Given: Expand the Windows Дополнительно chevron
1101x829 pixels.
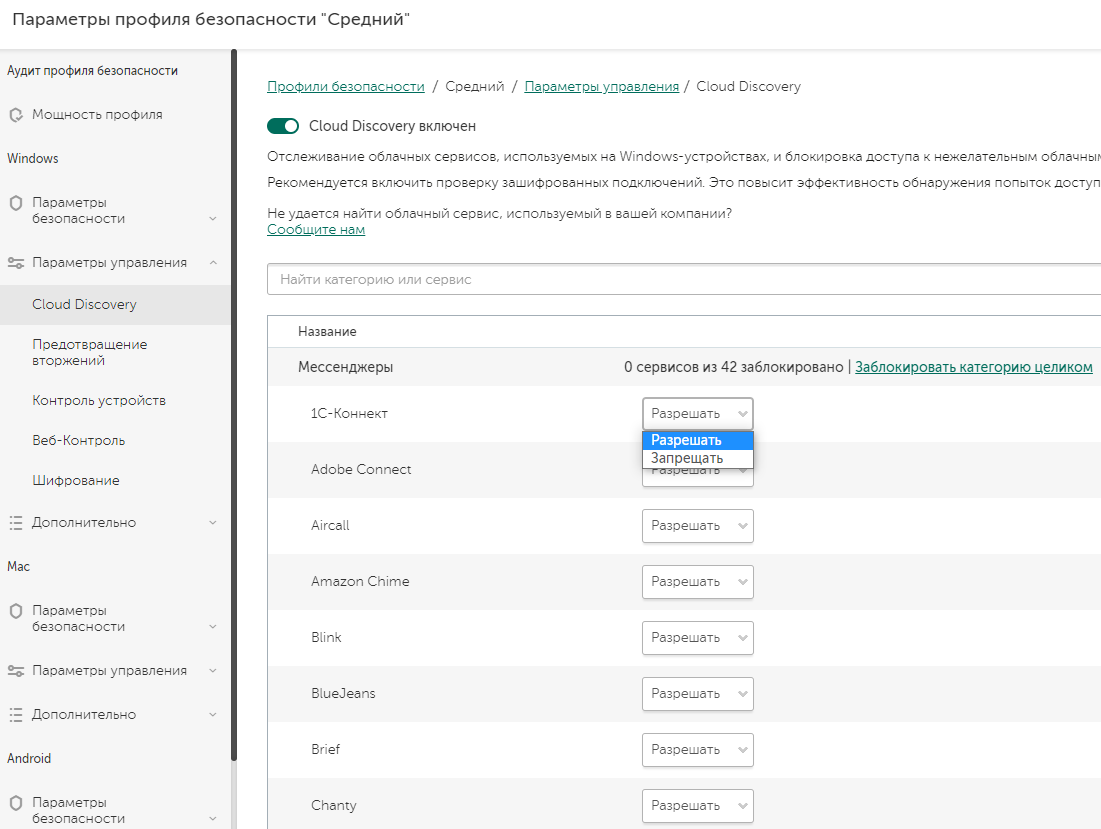Looking at the screenshot, I should pyautogui.click(x=213, y=523).
